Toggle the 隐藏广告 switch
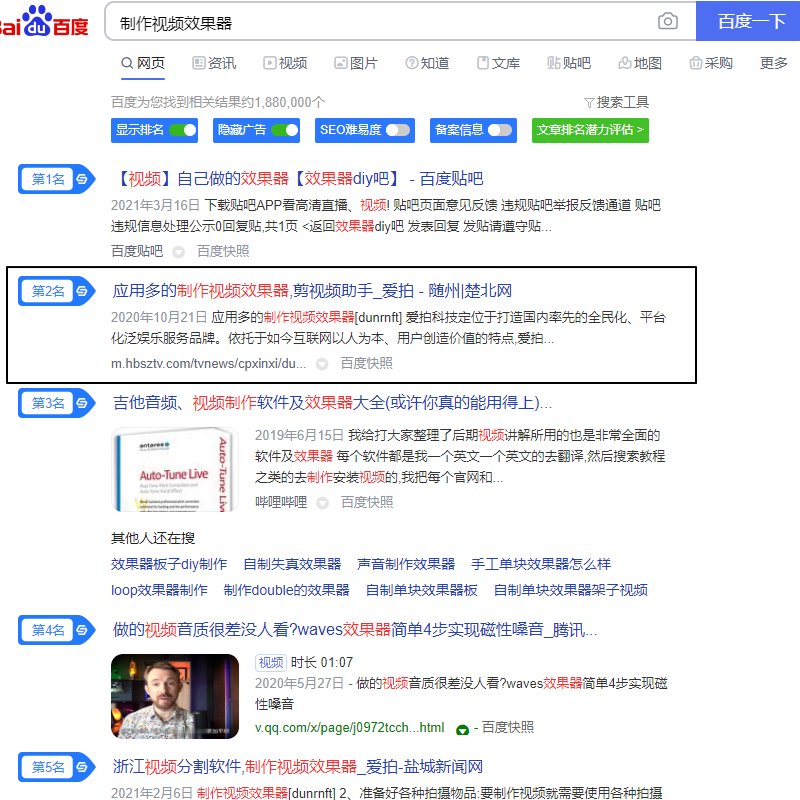This screenshot has width=800, height=800. coord(285,130)
